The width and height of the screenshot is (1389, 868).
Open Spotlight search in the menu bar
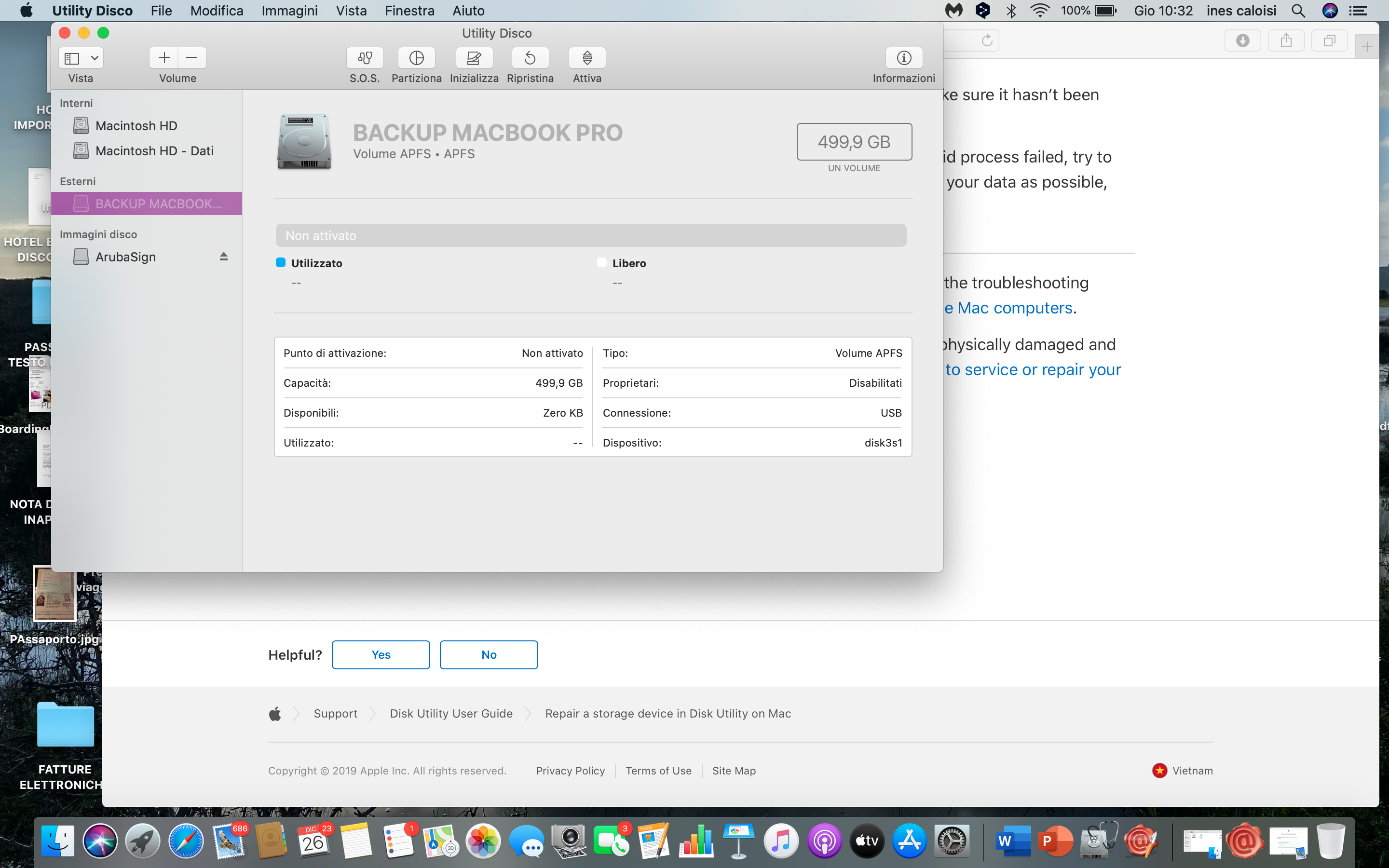tap(1298, 10)
